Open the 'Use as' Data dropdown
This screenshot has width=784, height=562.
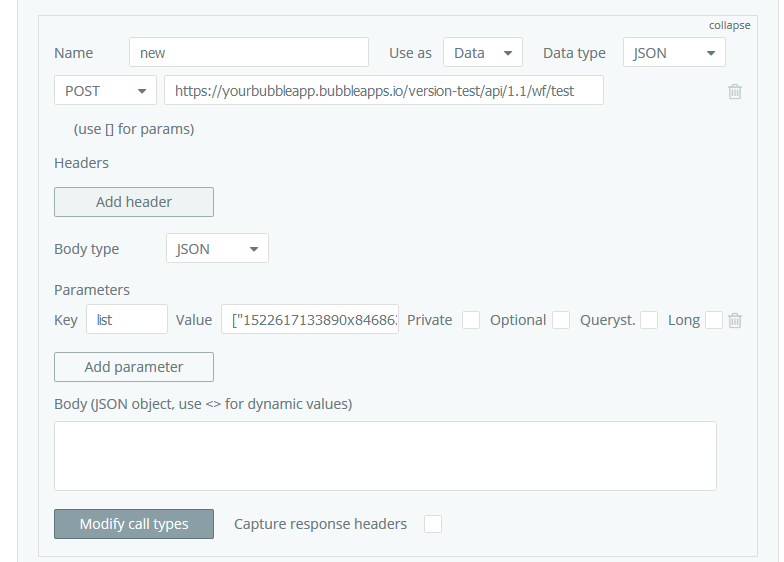482,53
